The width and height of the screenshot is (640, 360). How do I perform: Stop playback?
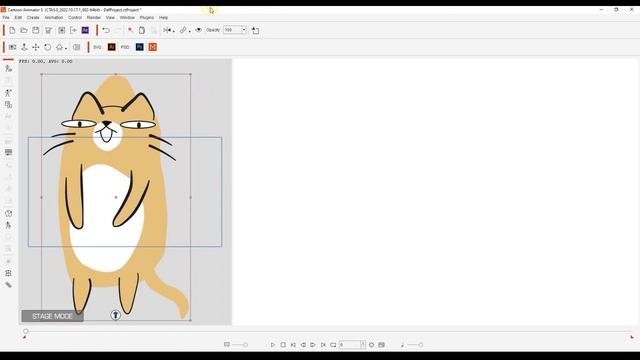point(283,345)
